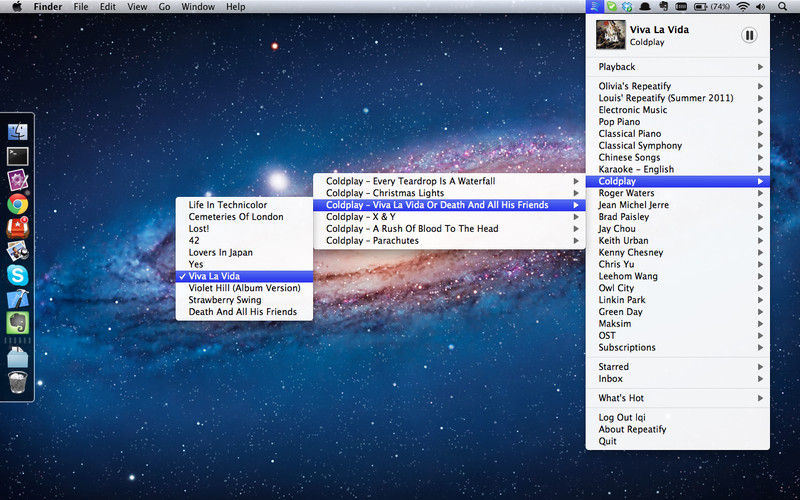This screenshot has height=500, width=800.
Task: Play Violet Hill (Album Version)
Action: pos(244,288)
